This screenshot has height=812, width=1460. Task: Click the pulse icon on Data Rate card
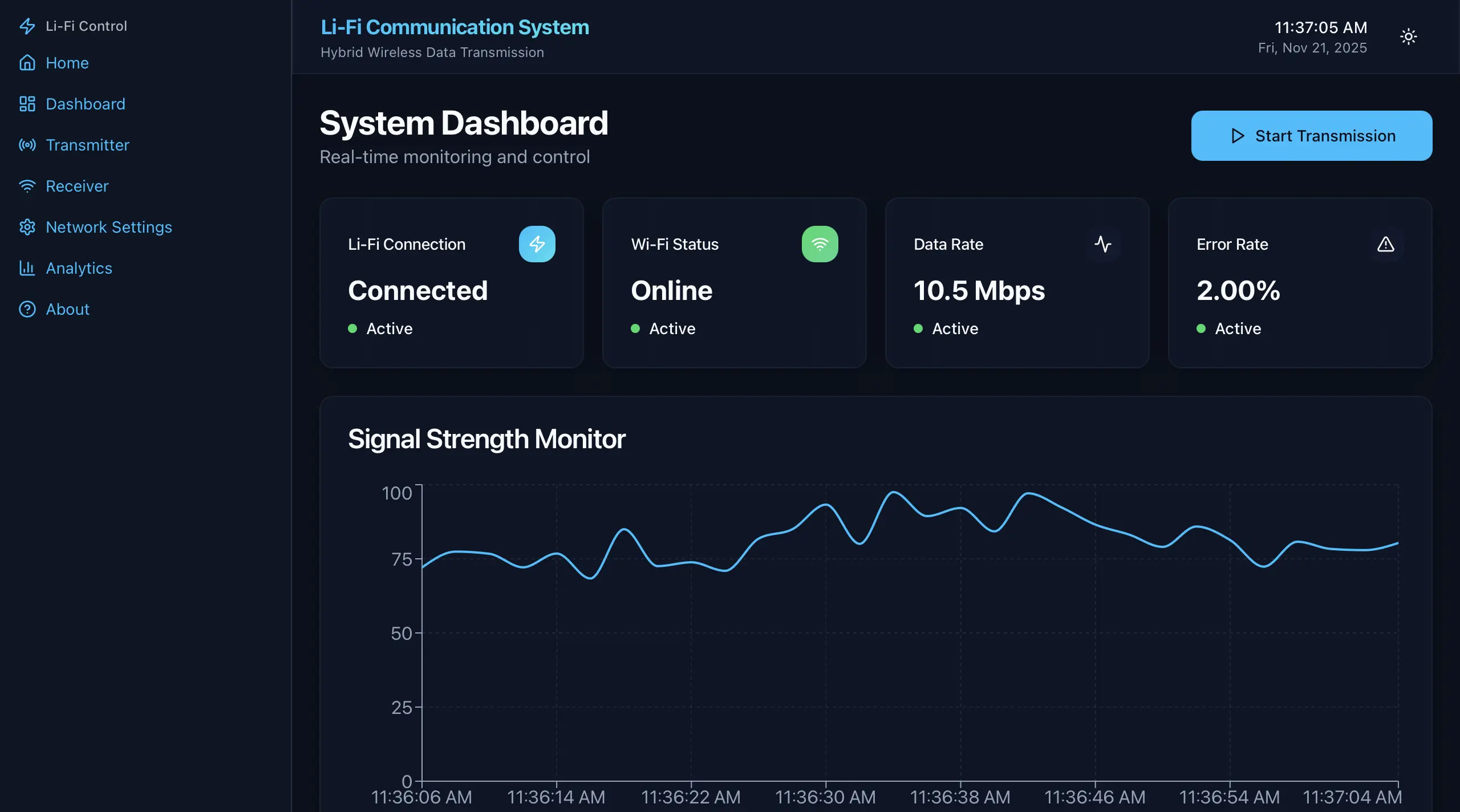(x=1102, y=244)
